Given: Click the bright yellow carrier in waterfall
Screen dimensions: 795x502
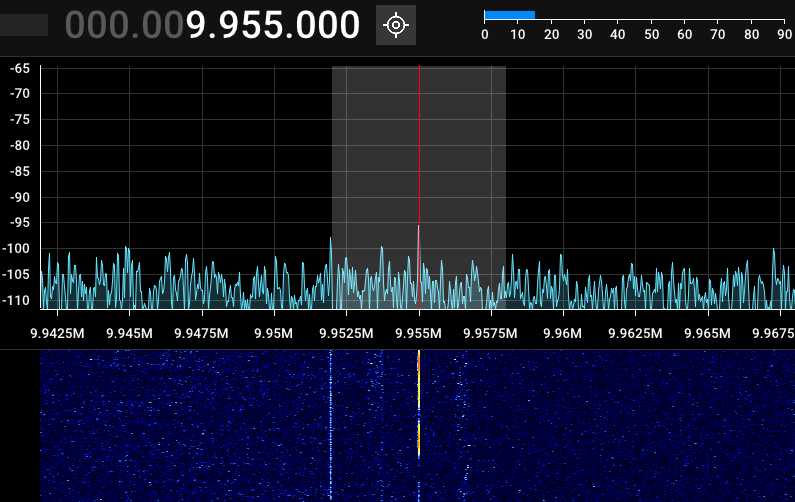Looking at the screenshot, I should coord(419,404).
